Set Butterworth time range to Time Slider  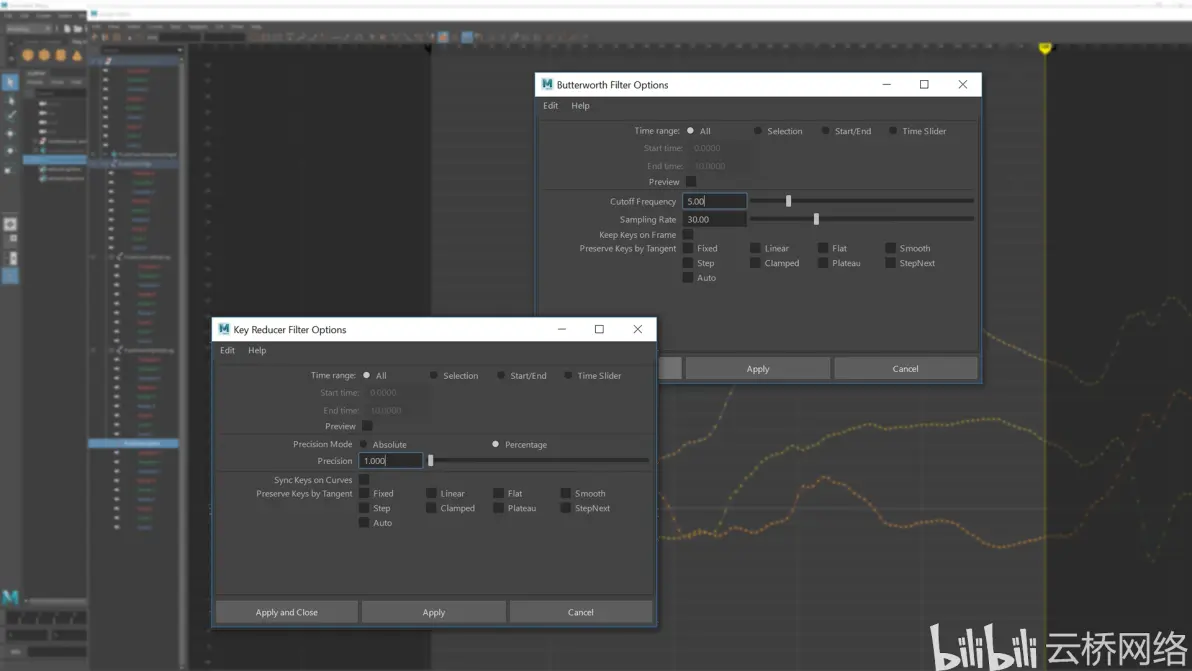pos(893,131)
